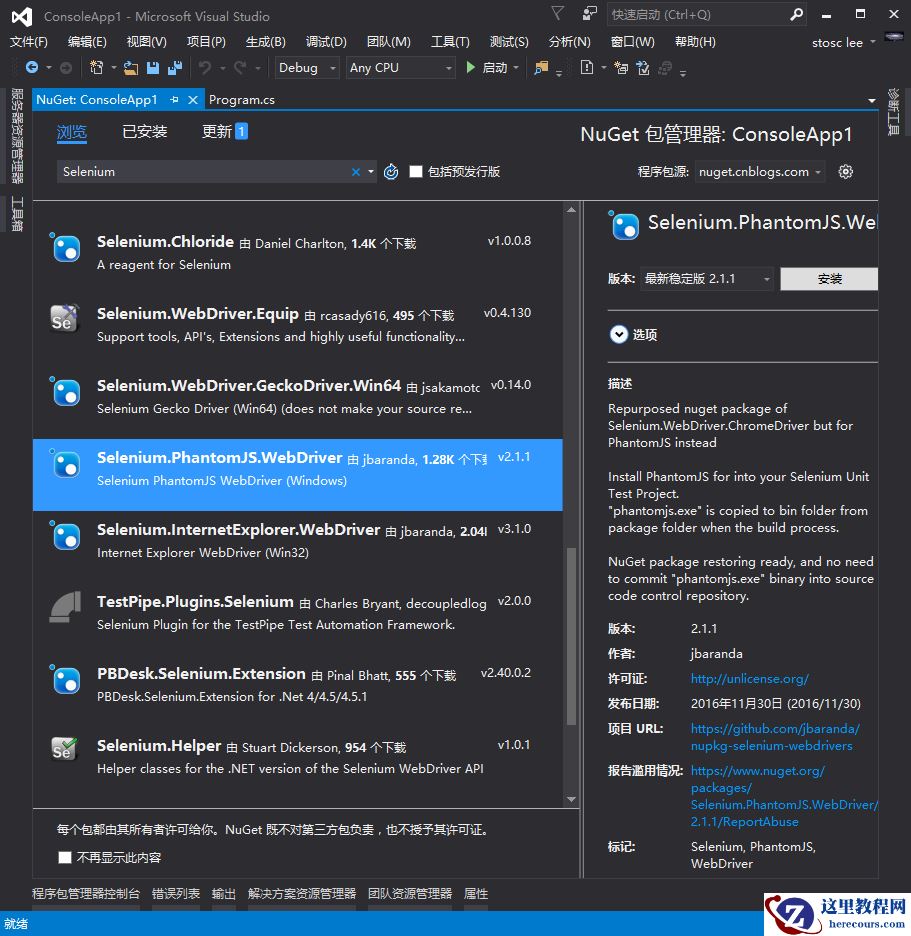Image resolution: width=911 pixels, height=936 pixels.
Task: Switch to the Program.cs tab
Action: point(242,100)
